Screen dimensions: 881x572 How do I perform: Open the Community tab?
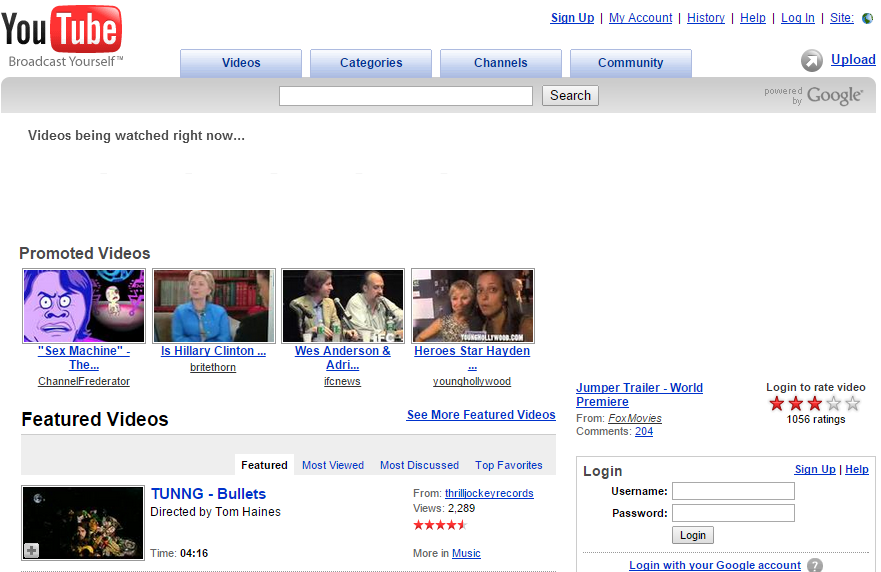tap(630, 63)
